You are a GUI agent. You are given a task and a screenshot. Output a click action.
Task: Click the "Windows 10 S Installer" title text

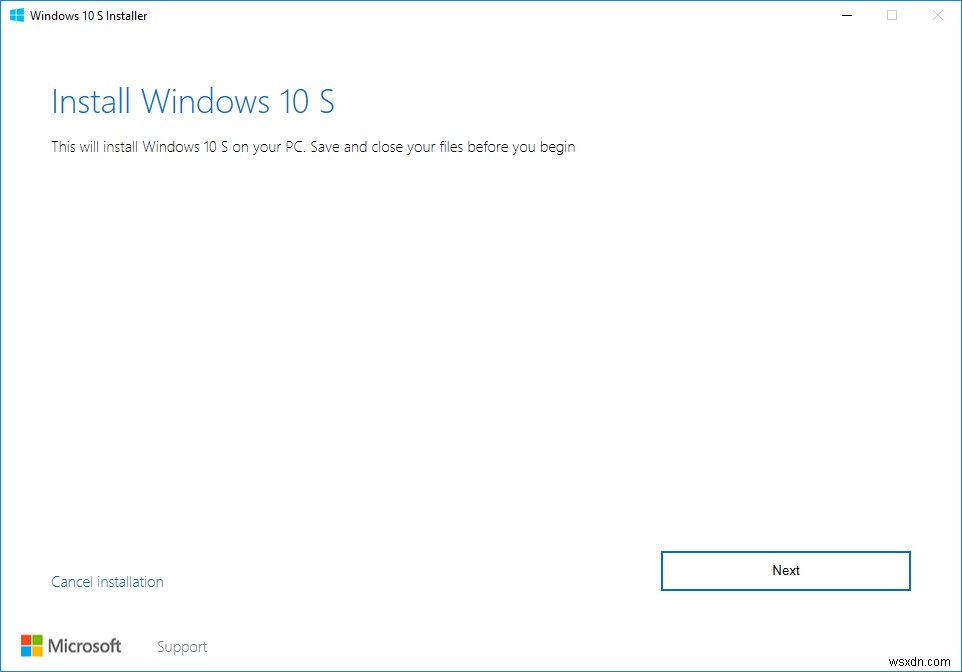coord(88,16)
